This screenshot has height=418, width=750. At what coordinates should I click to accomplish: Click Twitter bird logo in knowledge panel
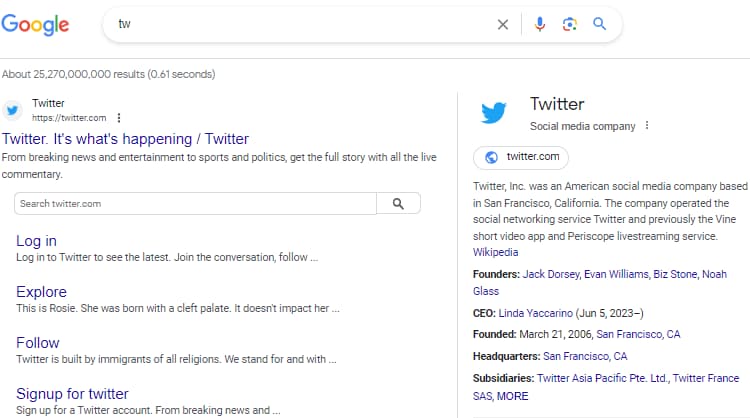(x=494, y=113)
